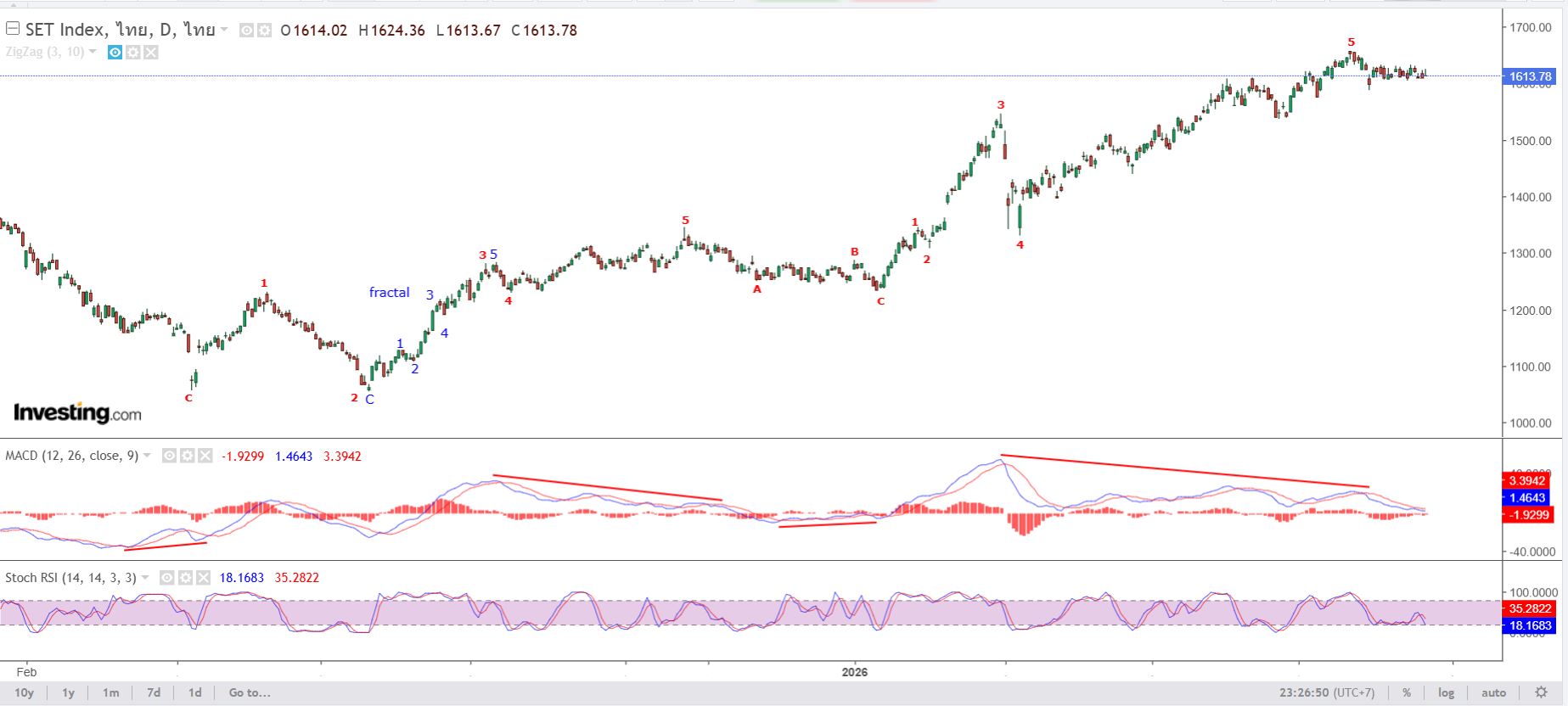Click the 2026 label on time axis

pos(855,672)
